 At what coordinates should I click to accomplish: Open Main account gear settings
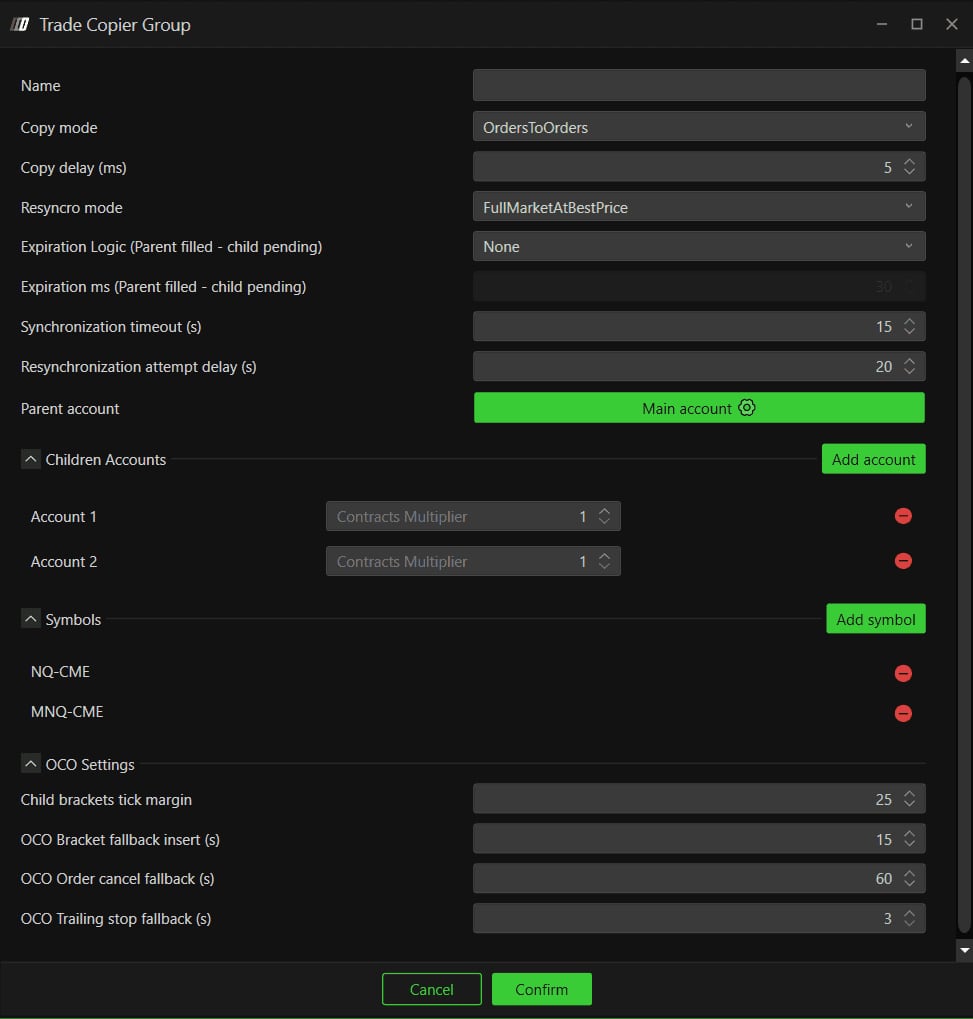coord(747,408)
